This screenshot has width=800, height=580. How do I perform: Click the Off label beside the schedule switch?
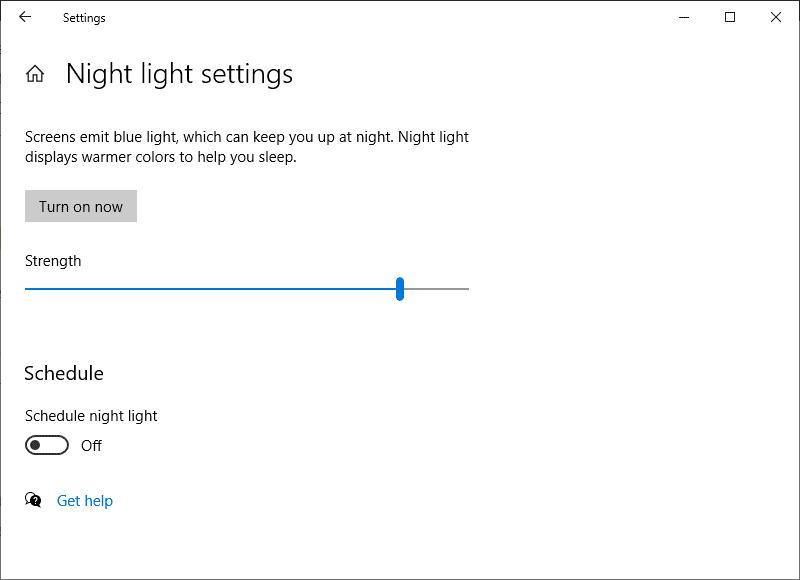tap(92, 445)
